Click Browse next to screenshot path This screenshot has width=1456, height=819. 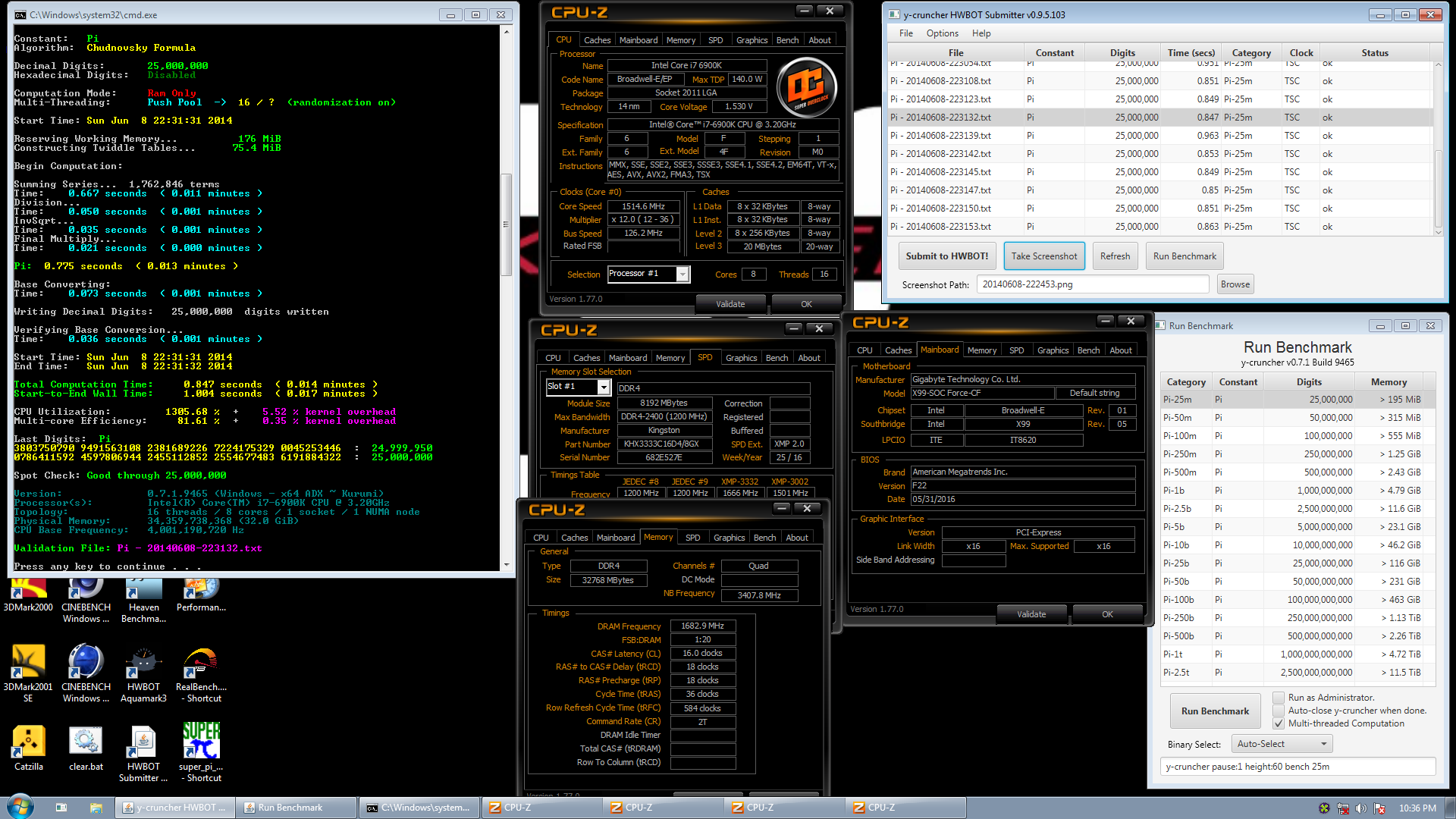pyautogui.click(x=1235, y=284)
